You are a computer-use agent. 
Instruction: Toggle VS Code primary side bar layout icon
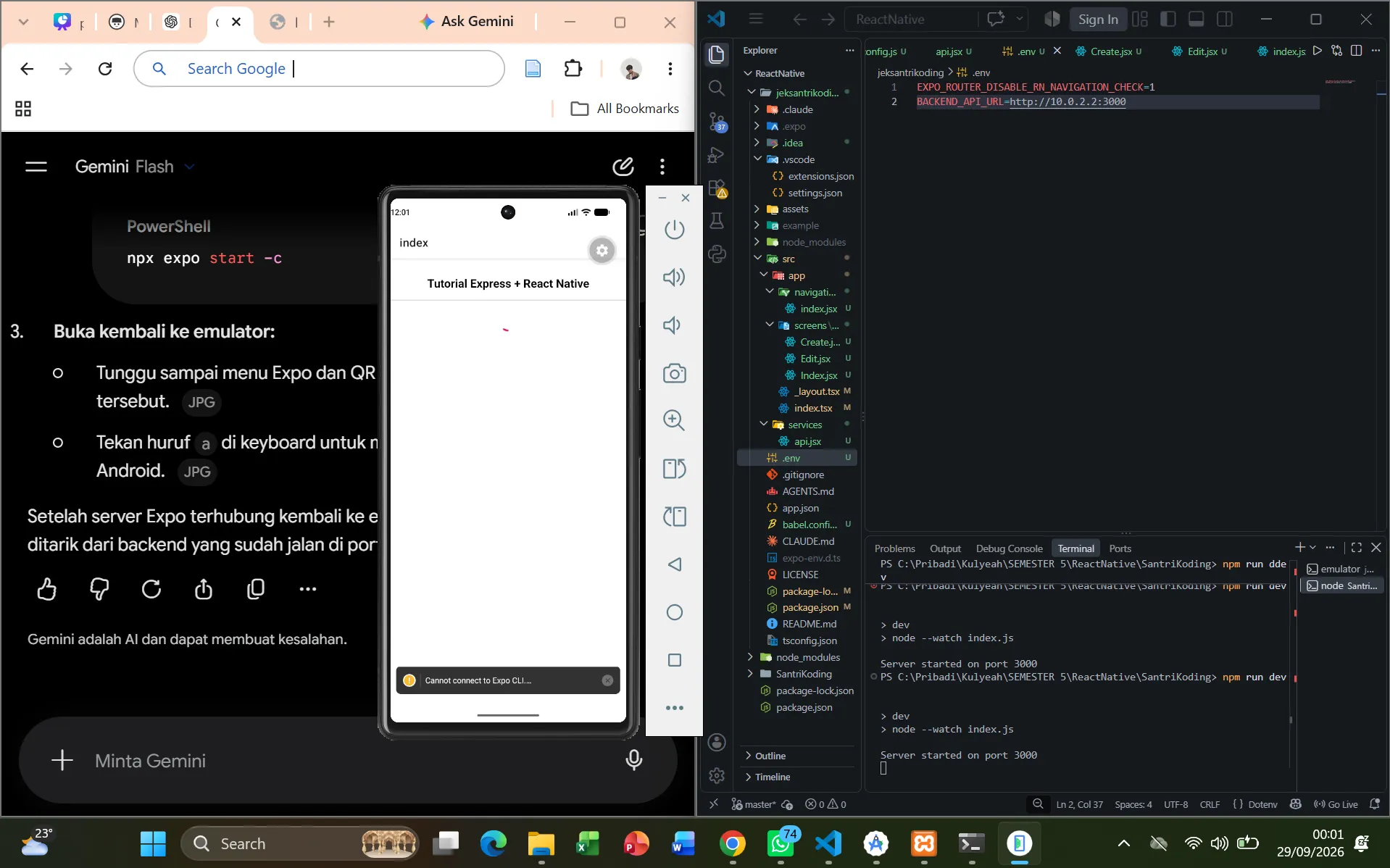click(1168, 20)
